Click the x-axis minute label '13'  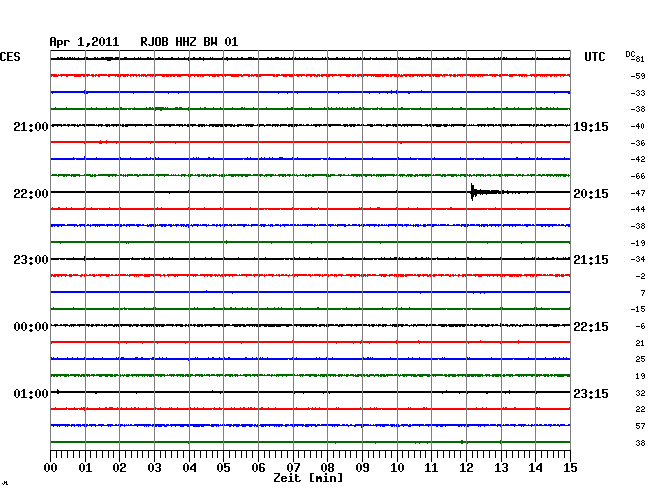501,468
